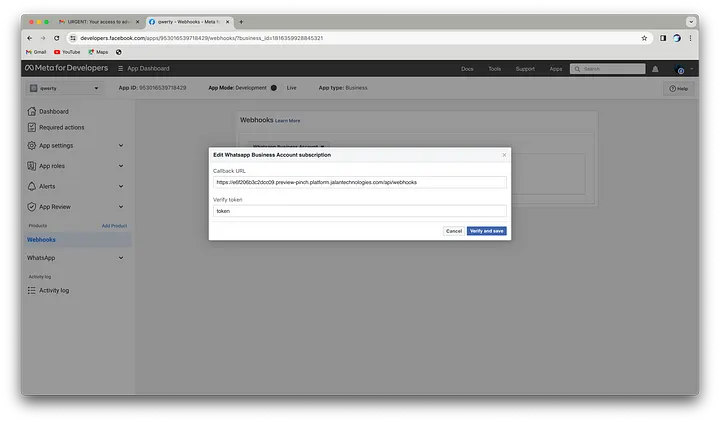Image resolution: width=720 pixels, height=423 pixels.
Task: Click Cancel in the dialog
Action: 454,231
